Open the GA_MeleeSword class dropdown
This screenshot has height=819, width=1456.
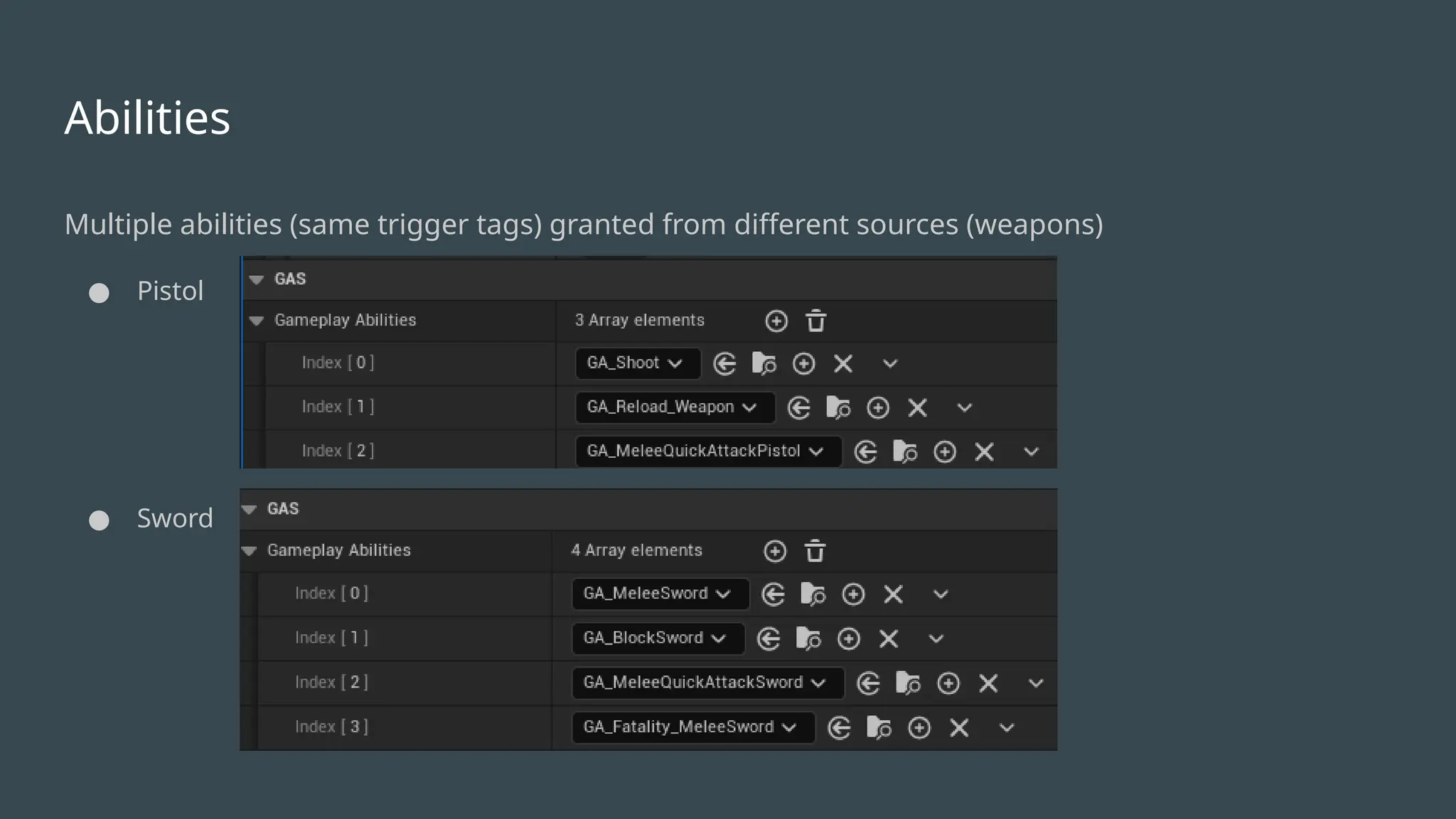click(660, 594)
